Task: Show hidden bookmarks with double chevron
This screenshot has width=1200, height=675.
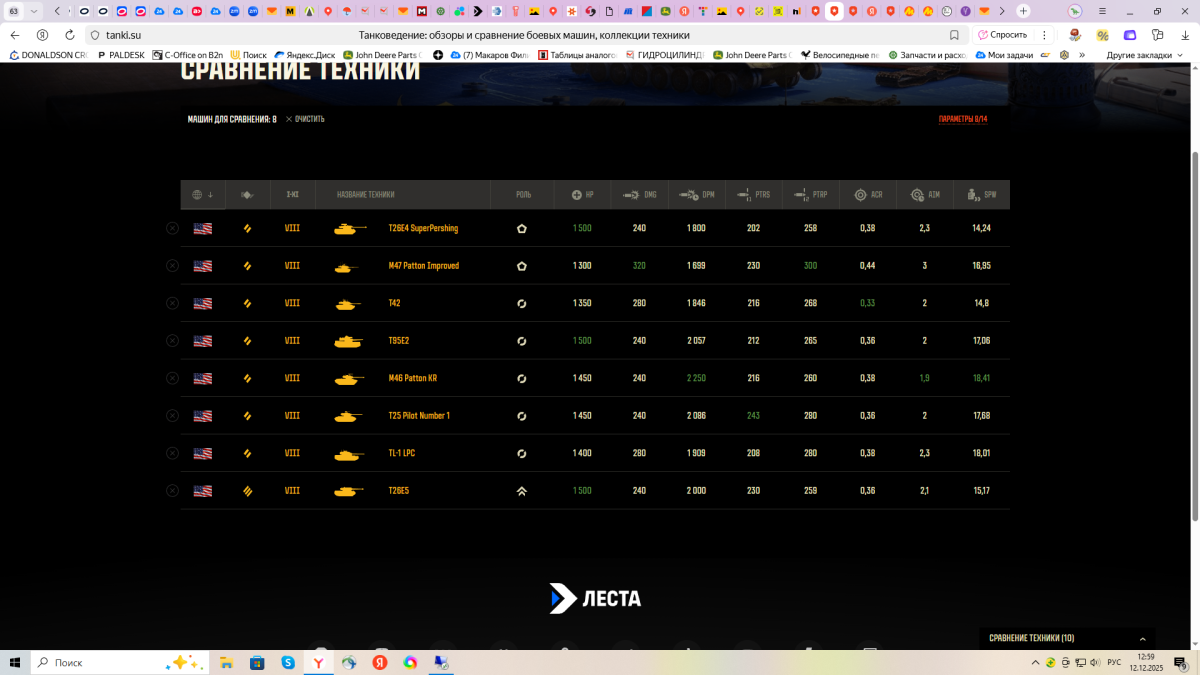Action: coord(1081,55)
